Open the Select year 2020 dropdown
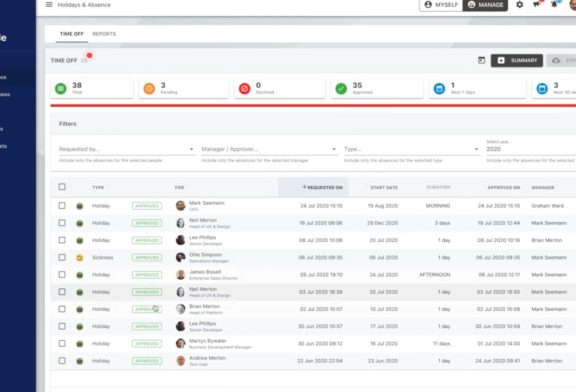576x392 pixels. [531, 149]
